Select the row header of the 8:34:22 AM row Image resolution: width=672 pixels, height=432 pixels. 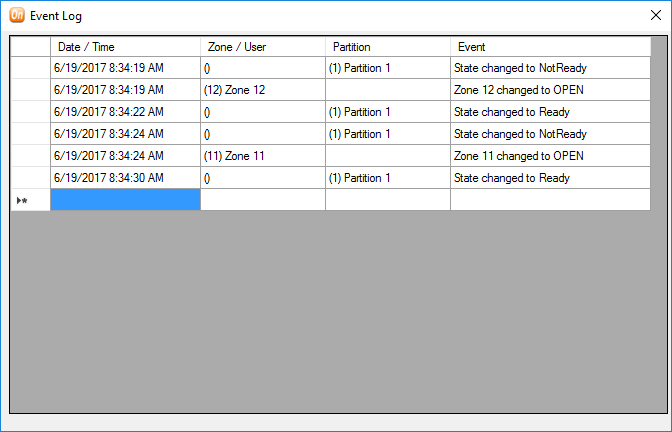coord(30,112)
